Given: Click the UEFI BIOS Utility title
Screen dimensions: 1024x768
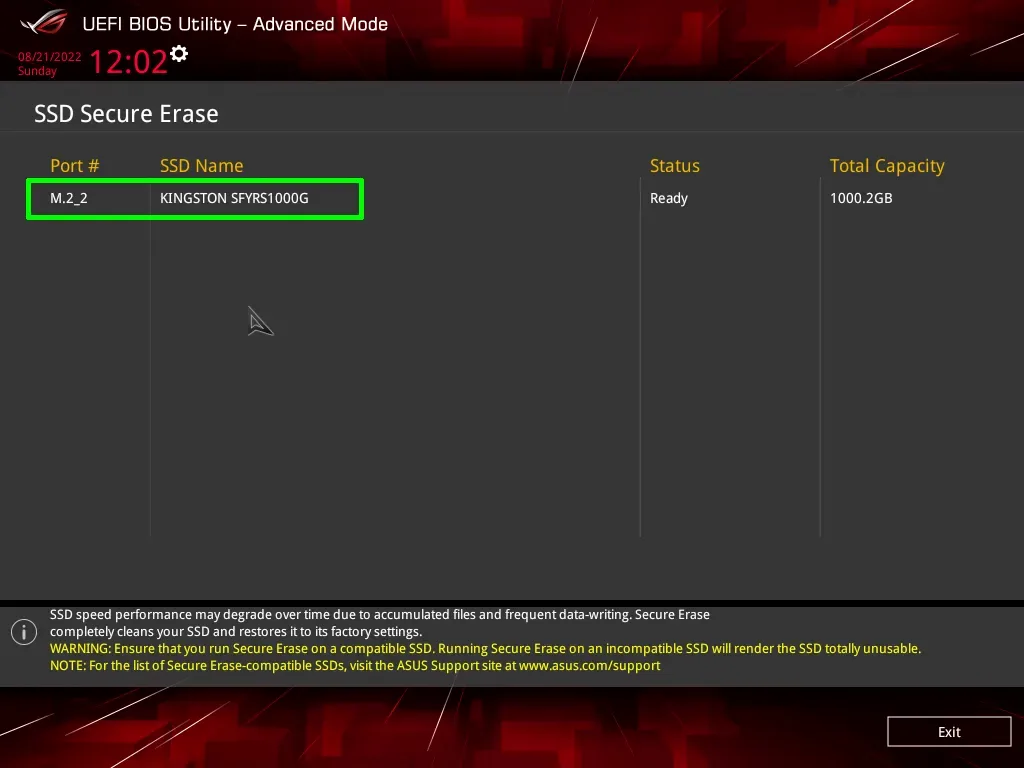Looking at the screenshot, I should tap(234, 24).
